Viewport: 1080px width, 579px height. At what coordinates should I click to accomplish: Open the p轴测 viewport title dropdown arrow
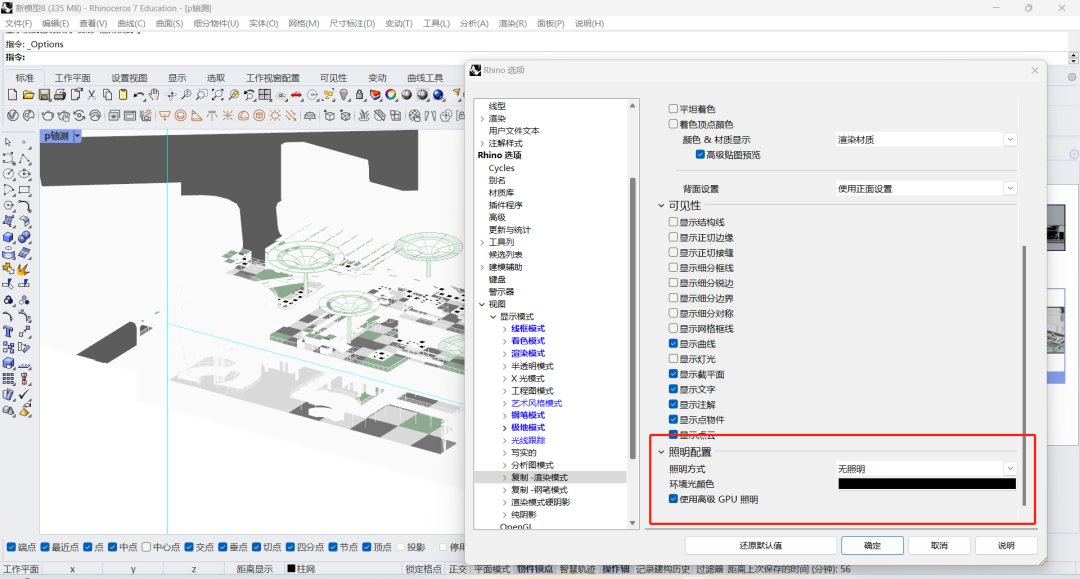pyautogui.click(x=77, y=136)
